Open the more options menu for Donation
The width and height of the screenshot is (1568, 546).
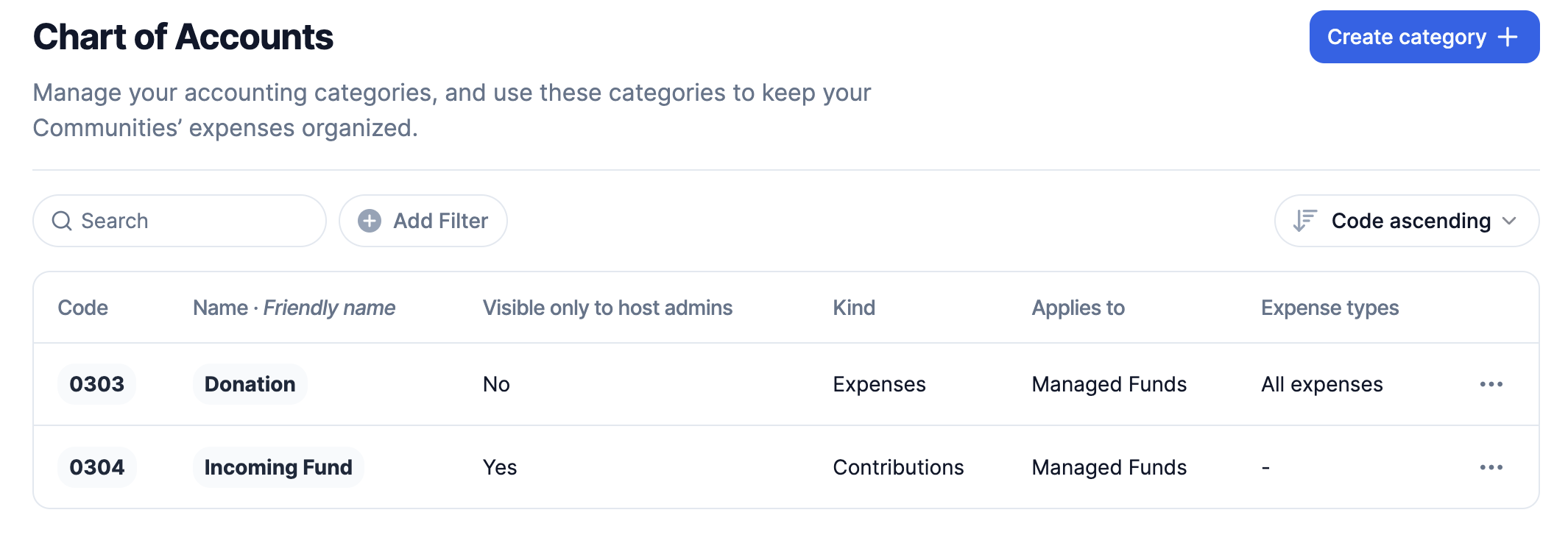(1491, 384)
